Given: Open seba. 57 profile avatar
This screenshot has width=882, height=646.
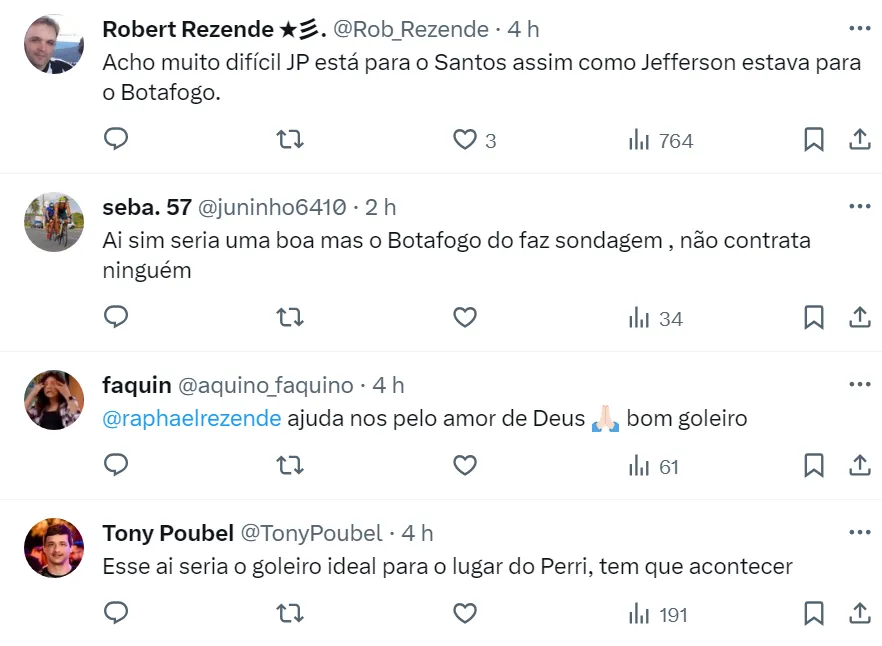Looking at the screenshot, I should coord(54,222).
